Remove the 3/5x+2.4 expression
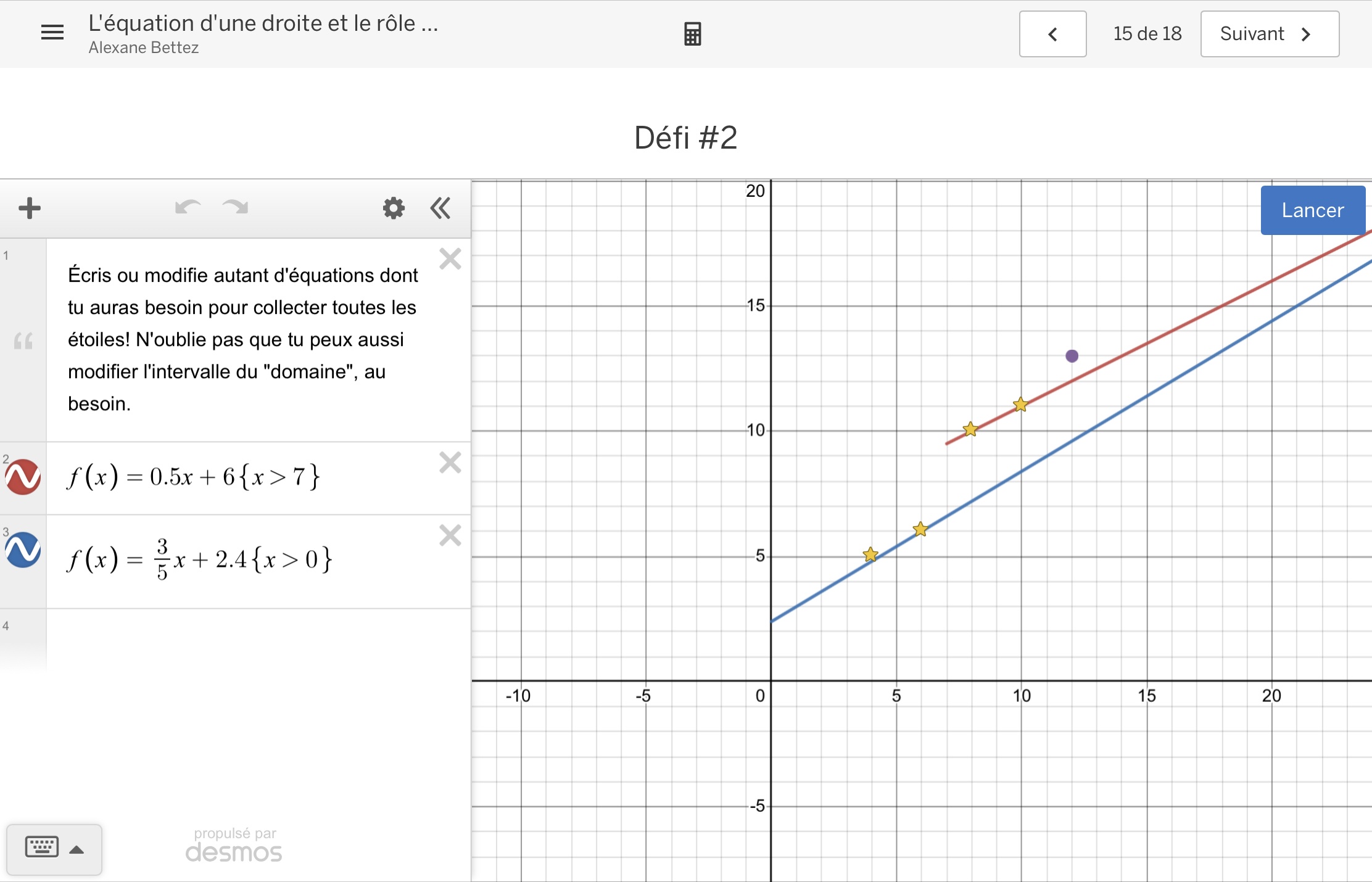This screenshot has width=1372, height=882. tap(450, 535)
